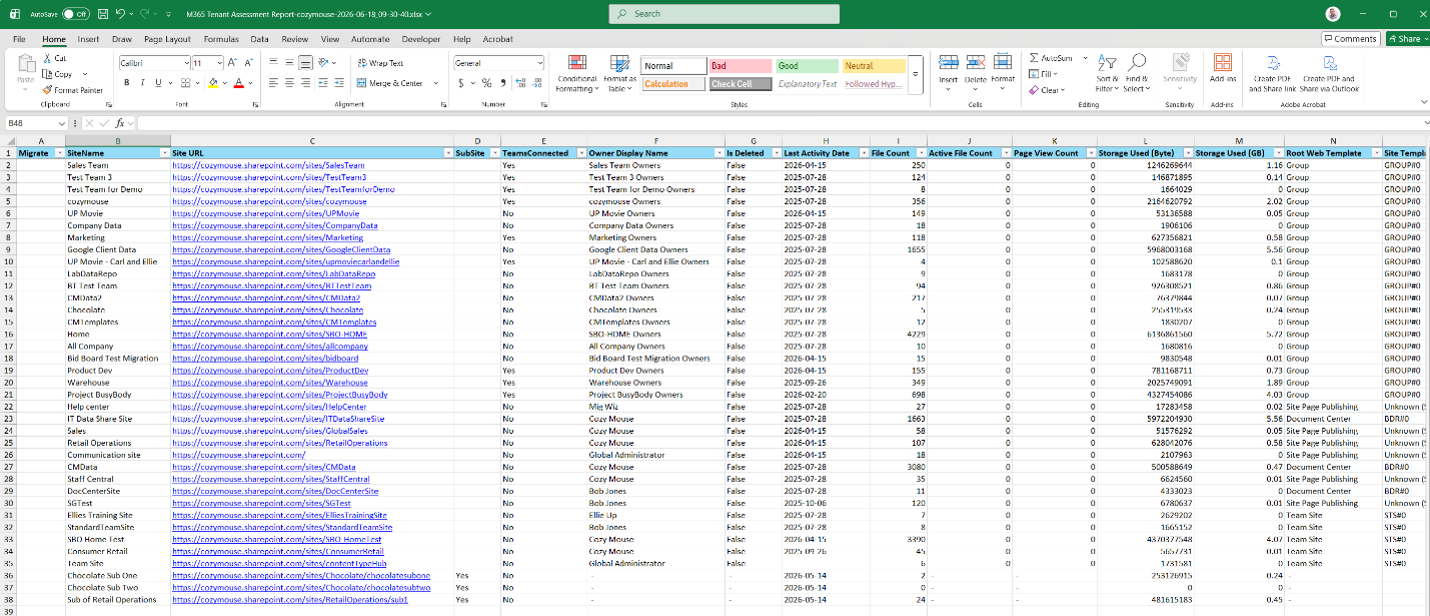This screenshot has width=1430, height=616.
Task: Open the font size dropdown
Action: coord(219,63)
